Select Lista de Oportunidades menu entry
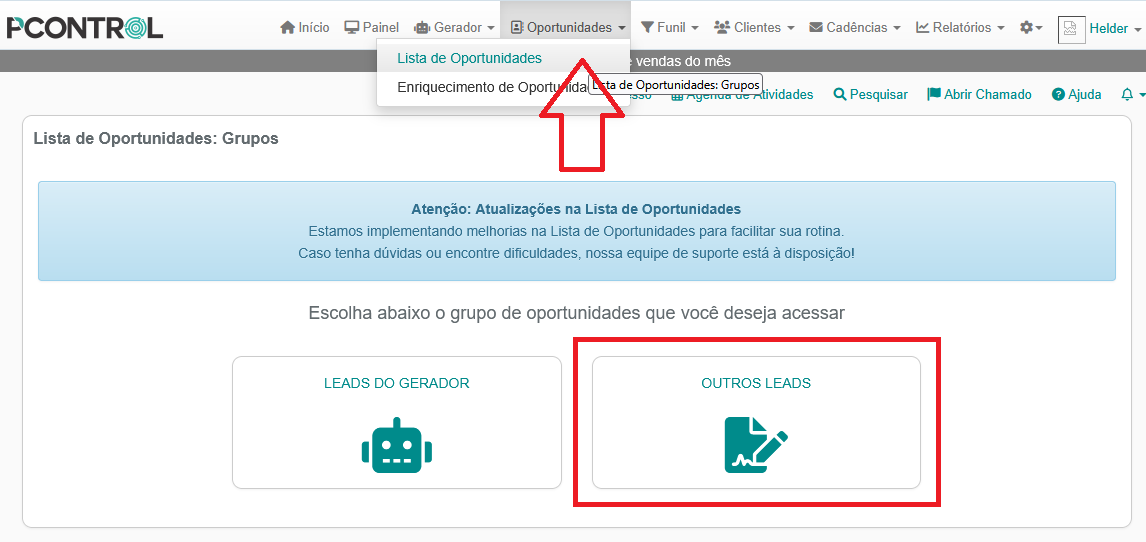 coord(469,58)
